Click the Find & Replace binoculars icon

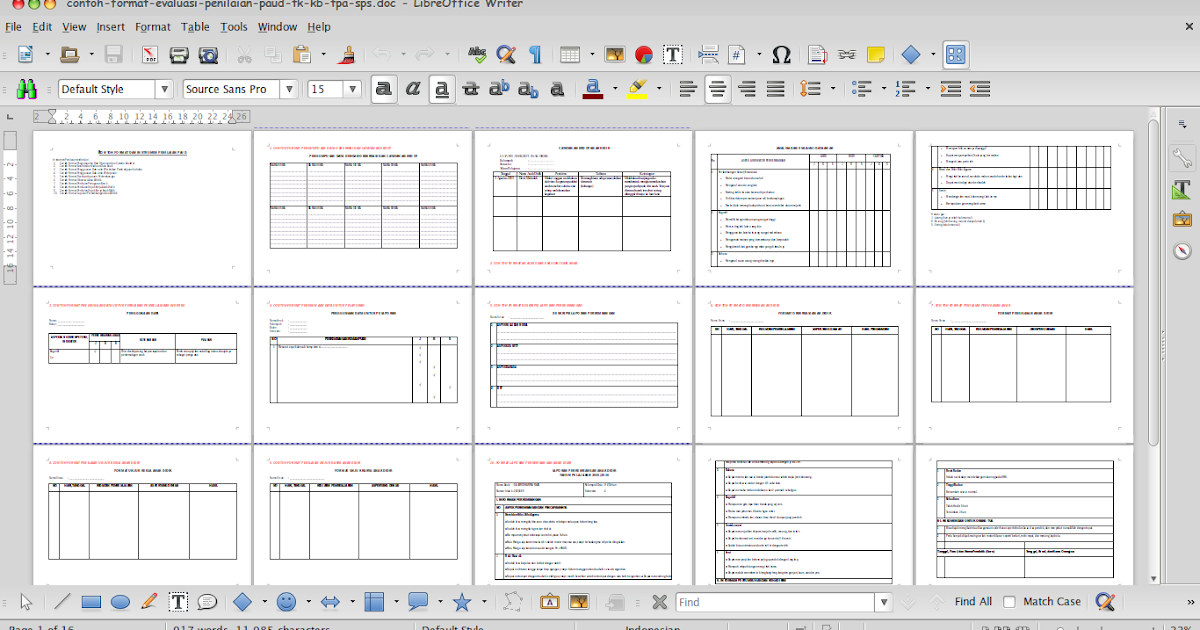tap(26, 89)
